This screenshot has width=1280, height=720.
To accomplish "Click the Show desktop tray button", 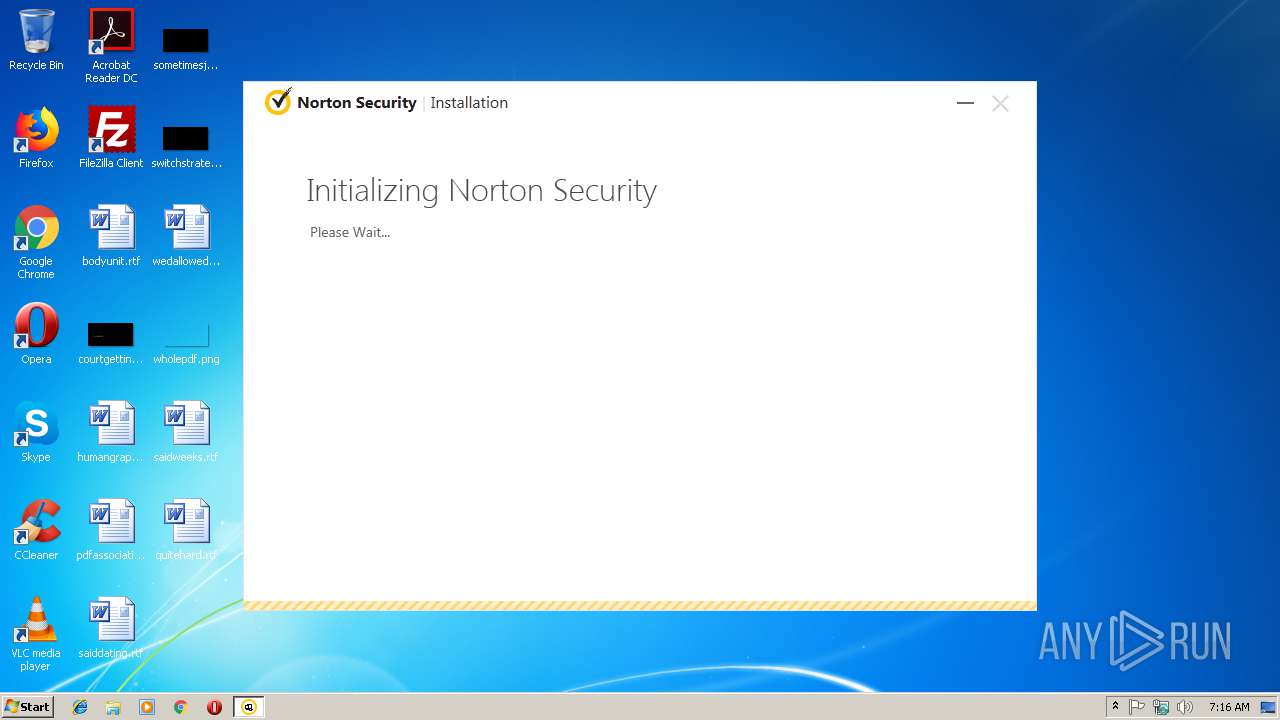I will point(1269,707).
